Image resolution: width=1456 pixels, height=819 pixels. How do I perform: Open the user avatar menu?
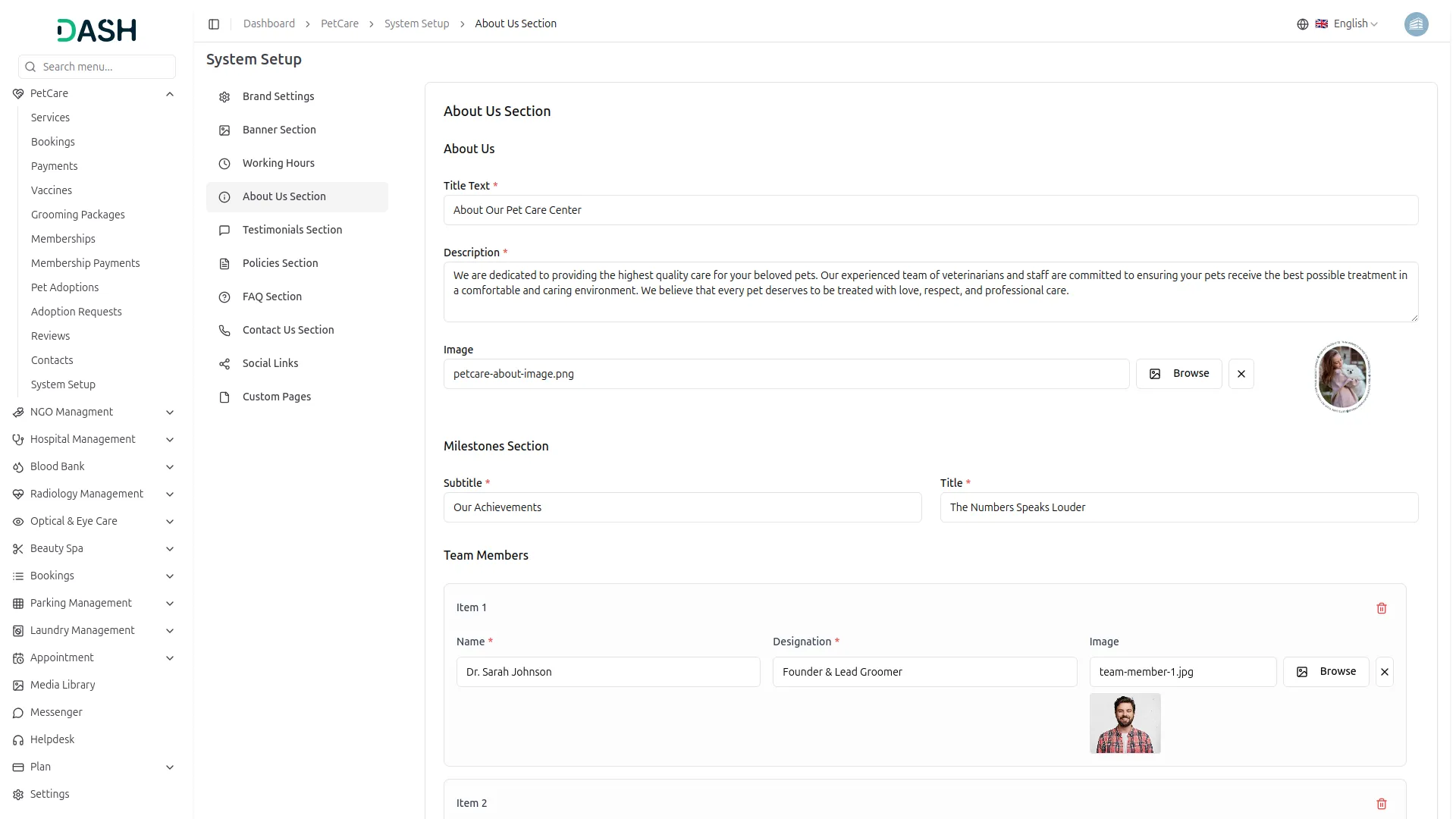[1416, 24]
